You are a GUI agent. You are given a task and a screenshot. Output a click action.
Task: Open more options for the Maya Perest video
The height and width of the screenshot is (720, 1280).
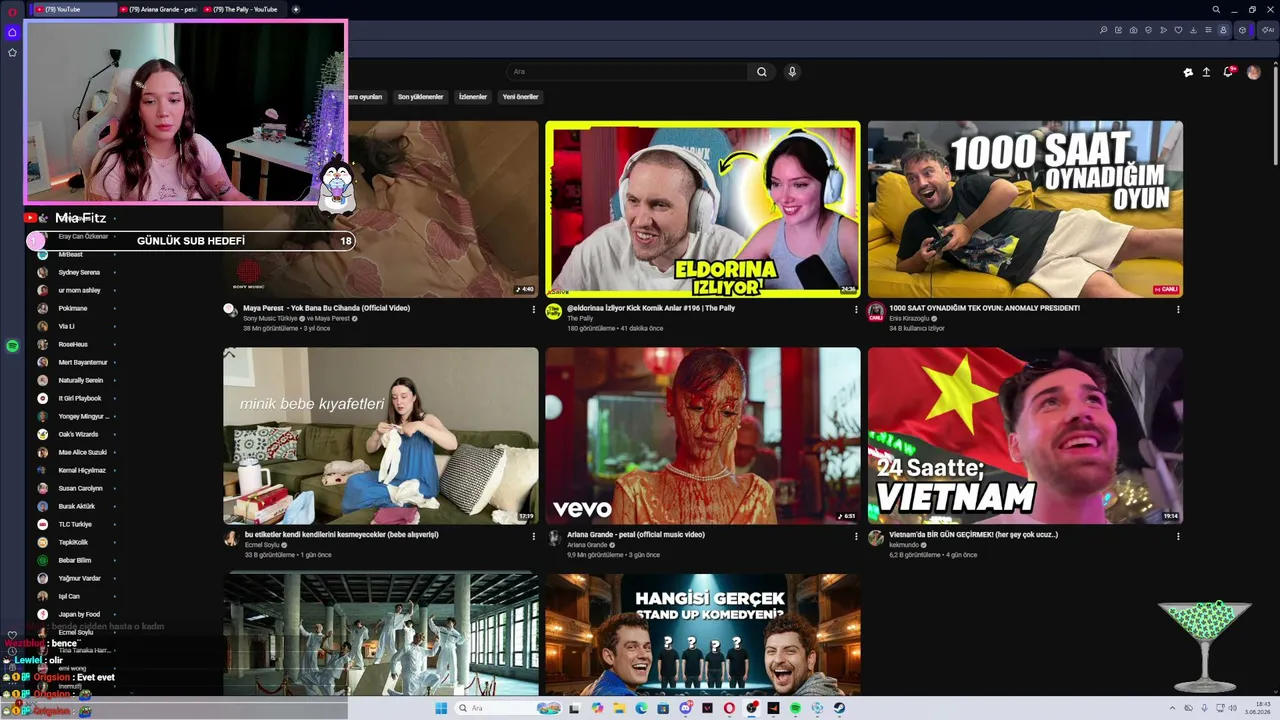tap(534, 310)
